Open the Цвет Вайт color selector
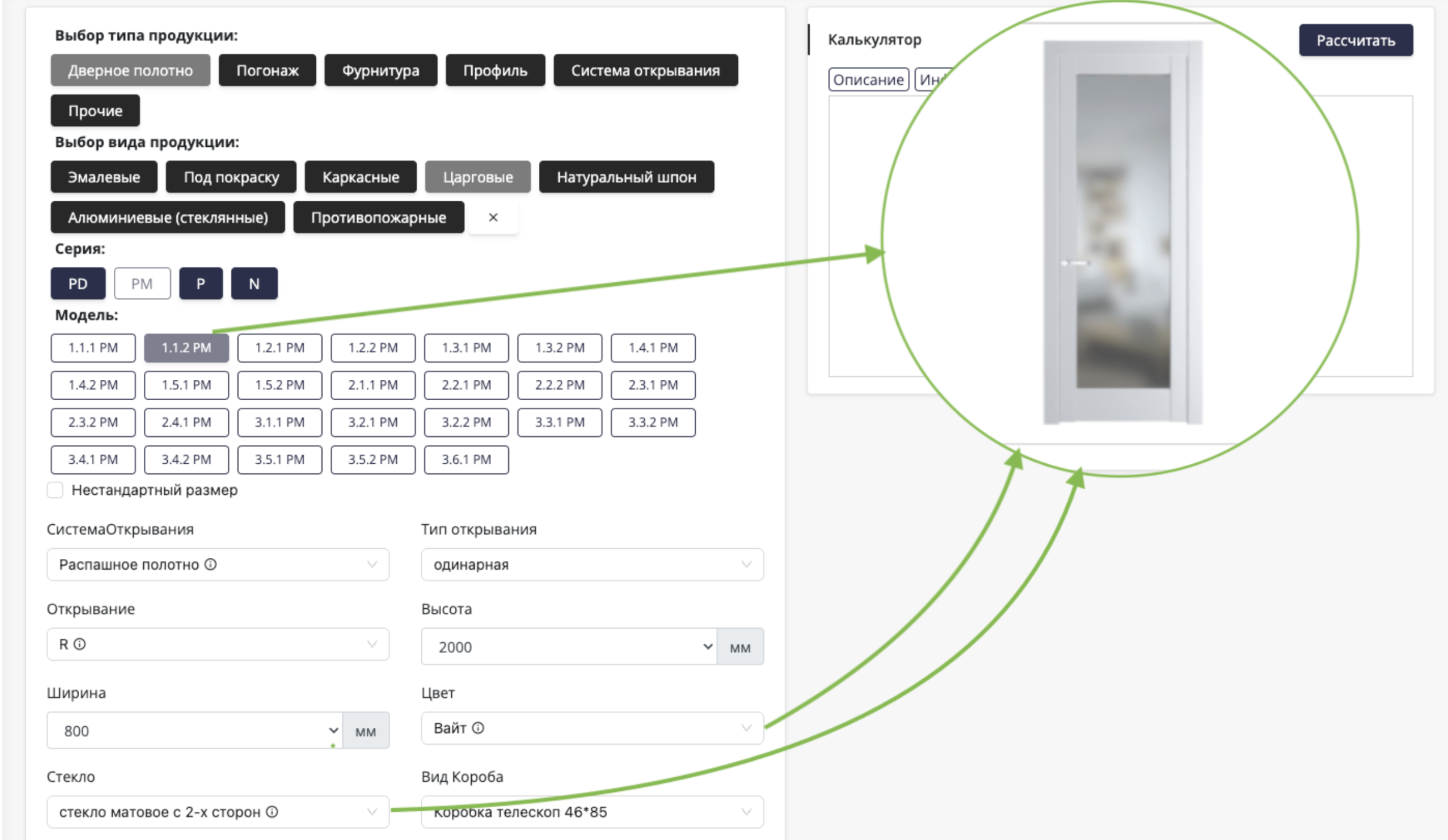Image resolution: width=1448 pixels, height=840 pixels. coord(592,728)
